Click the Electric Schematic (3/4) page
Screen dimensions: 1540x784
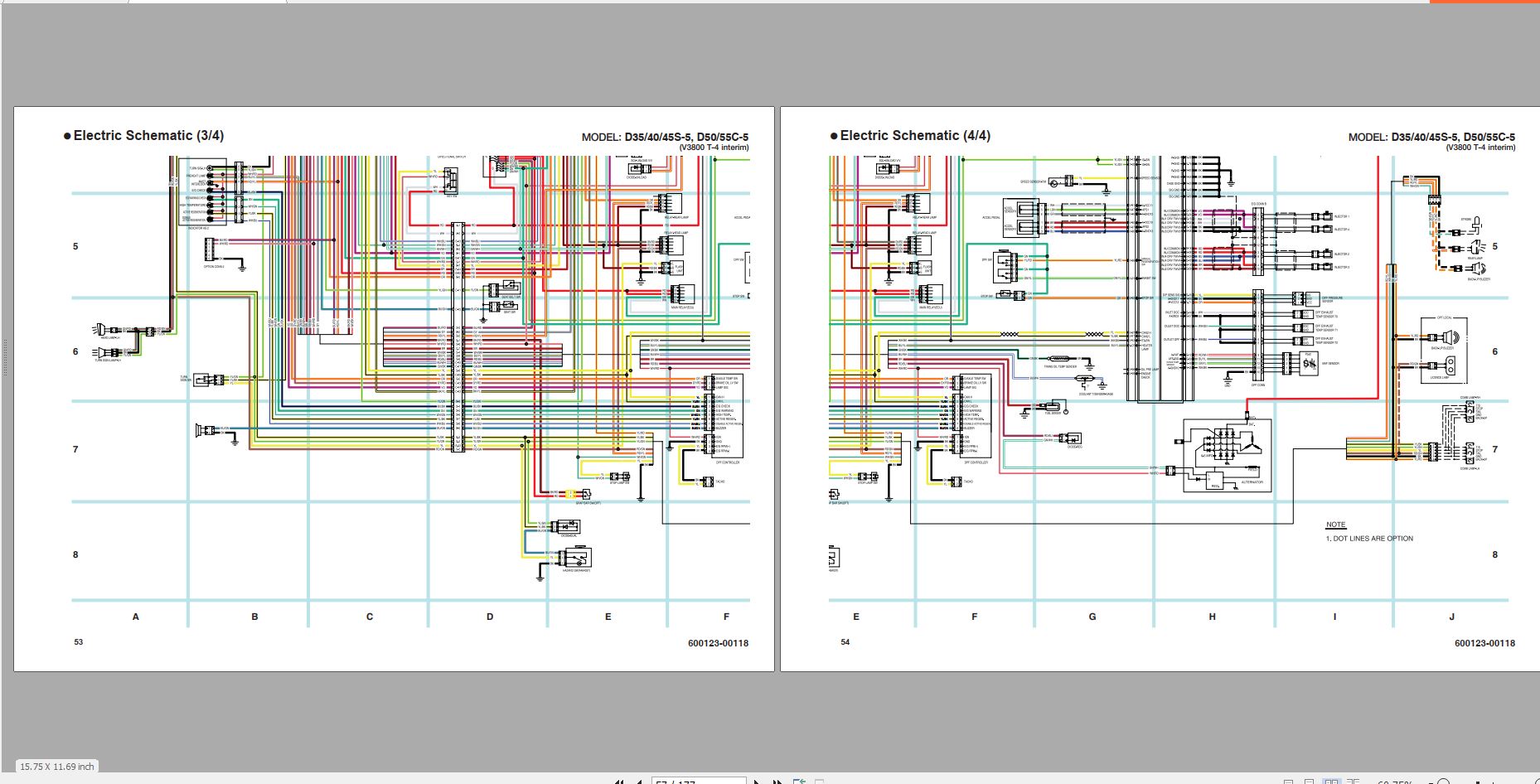394,389
